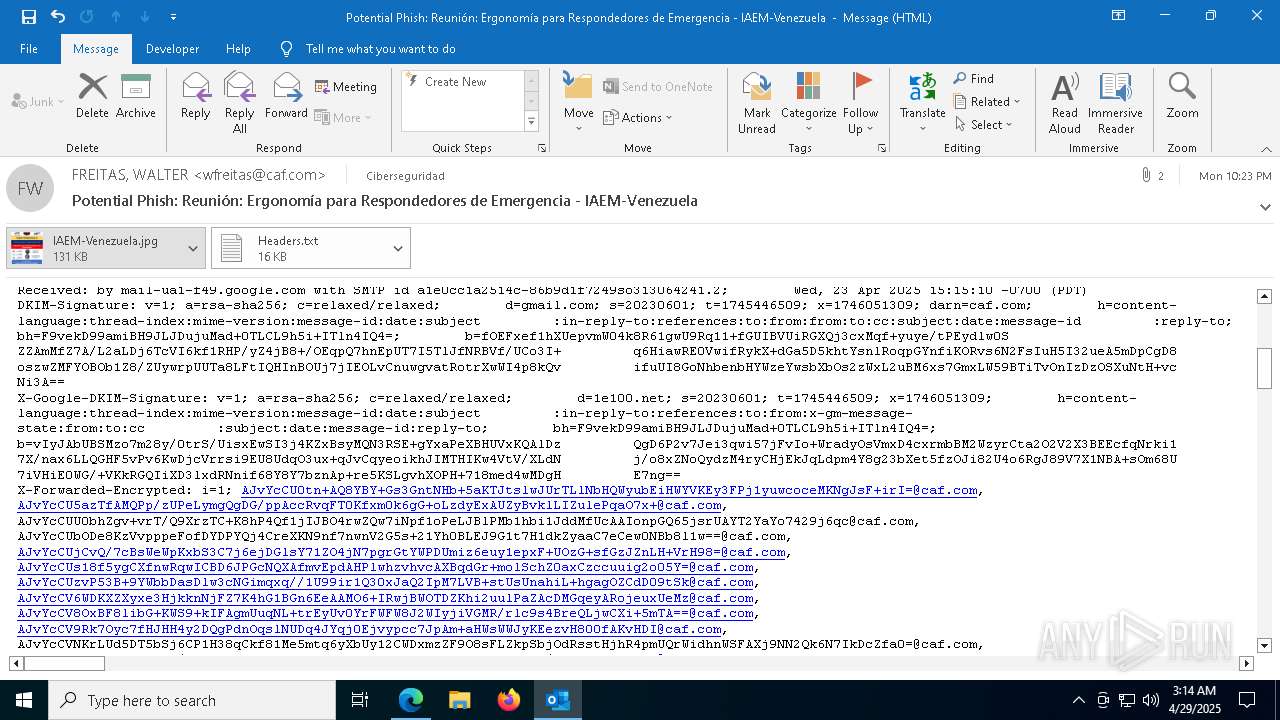The height and width of the screenshot is (720, 1280).
Task: Click the taskbar search box
Action: coord(191,700)
